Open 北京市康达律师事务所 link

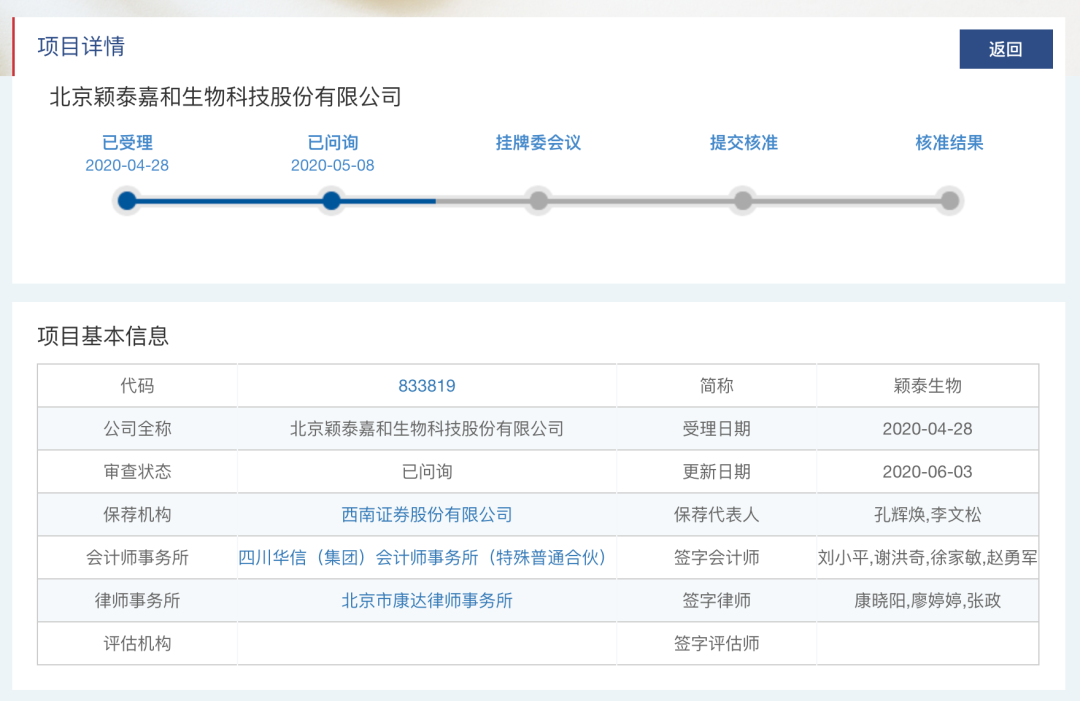[x=426, y=600]
